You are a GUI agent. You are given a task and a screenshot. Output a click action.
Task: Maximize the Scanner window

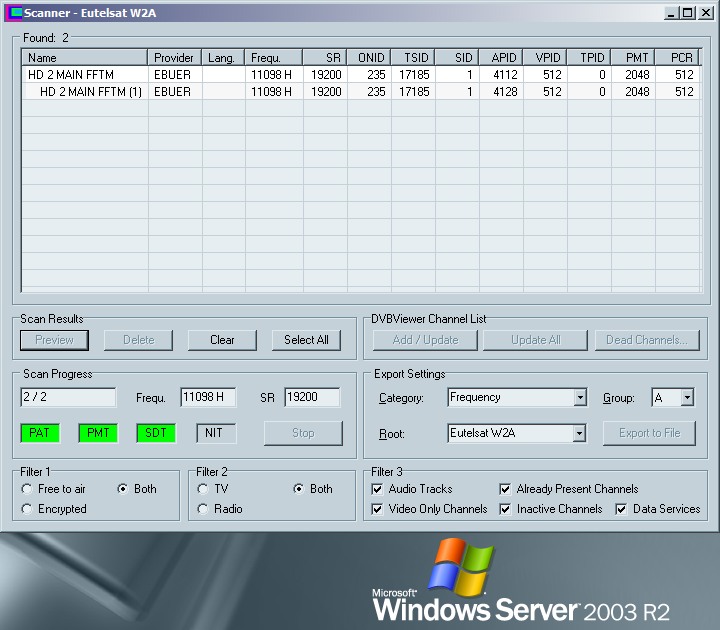[x=687, y=13]
